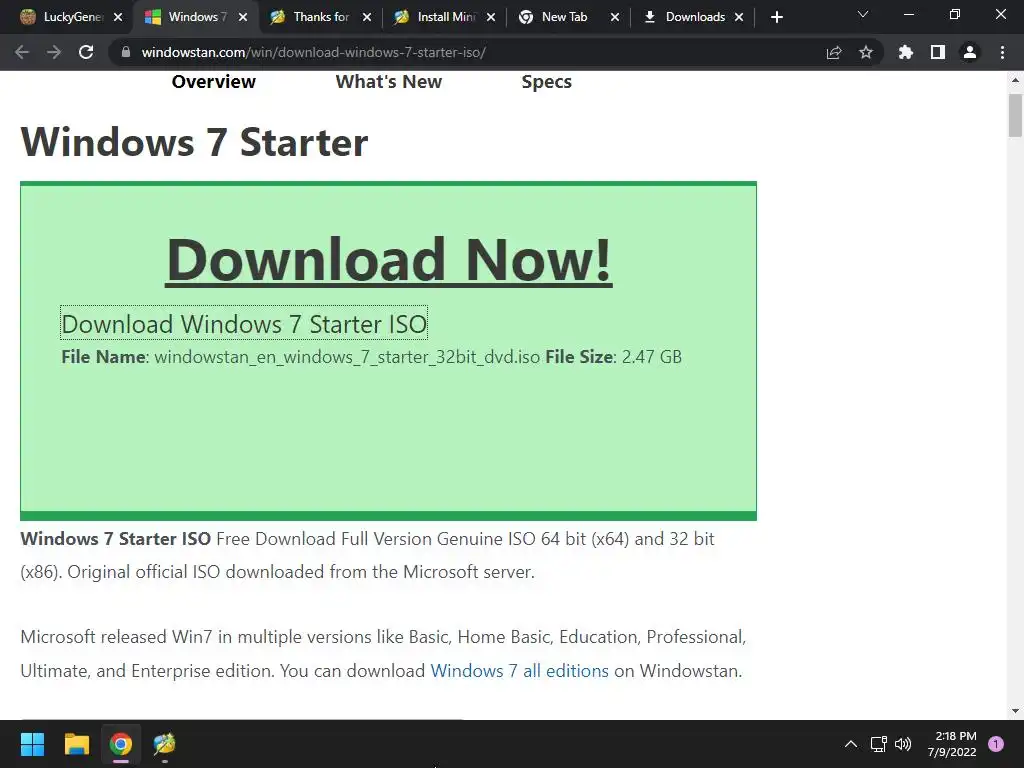This screenshot has width=1024, height=768.
Task: Close the Downloads tab
Action: coord(739,17)
